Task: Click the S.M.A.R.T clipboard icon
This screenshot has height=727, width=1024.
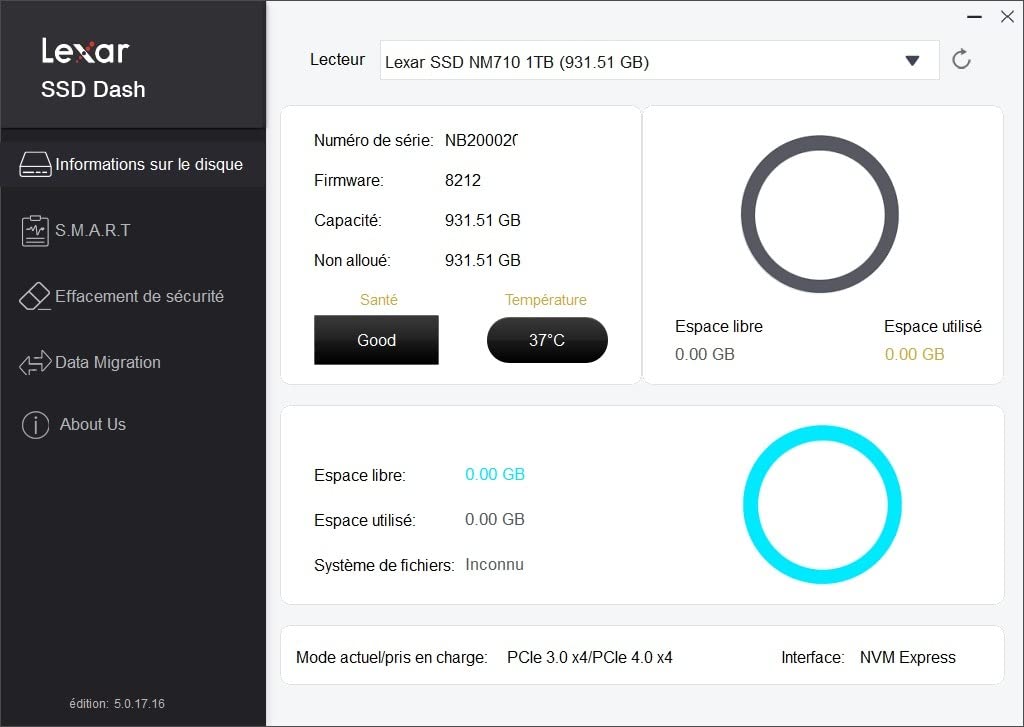Action: tap(35, 231)
